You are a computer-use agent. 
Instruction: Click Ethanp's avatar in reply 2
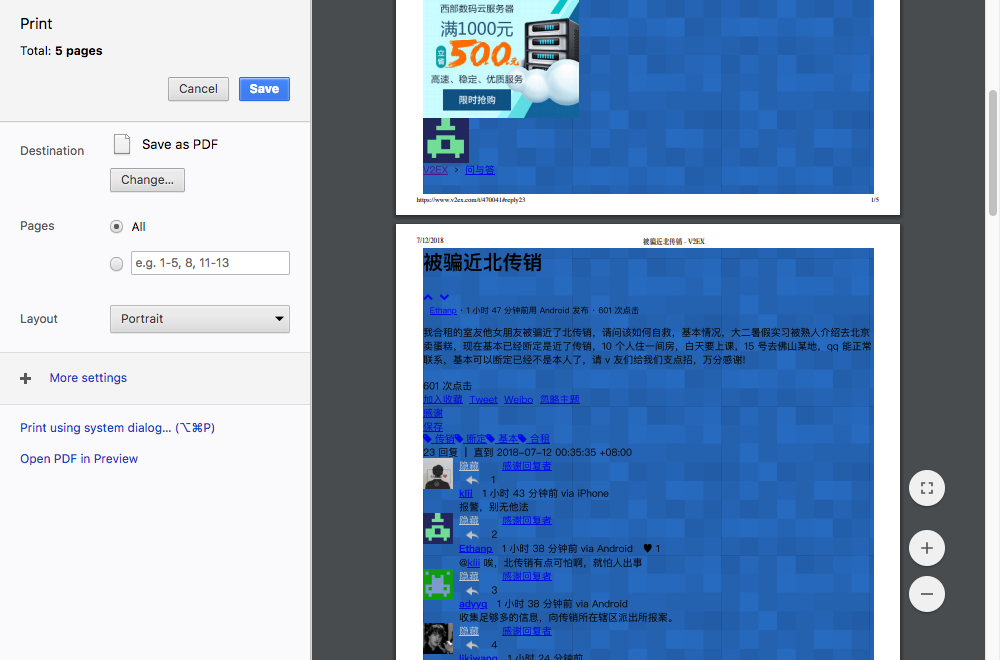click(438, 529)
